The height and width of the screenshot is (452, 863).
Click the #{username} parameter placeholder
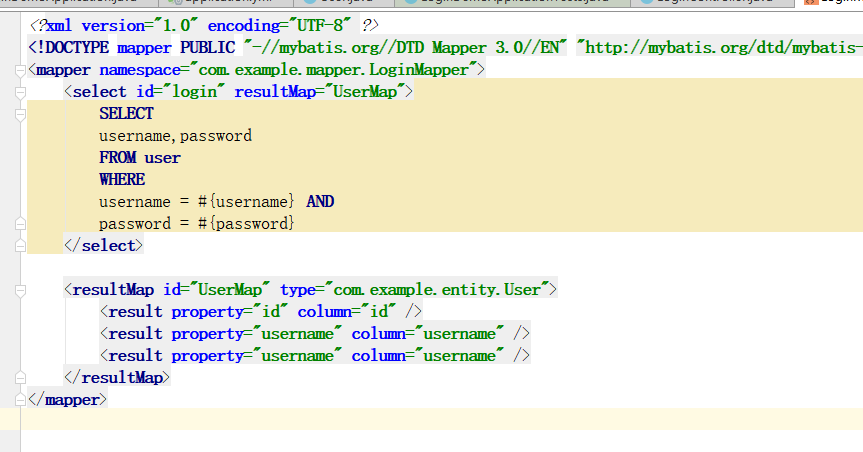click(x=246, y=202)
